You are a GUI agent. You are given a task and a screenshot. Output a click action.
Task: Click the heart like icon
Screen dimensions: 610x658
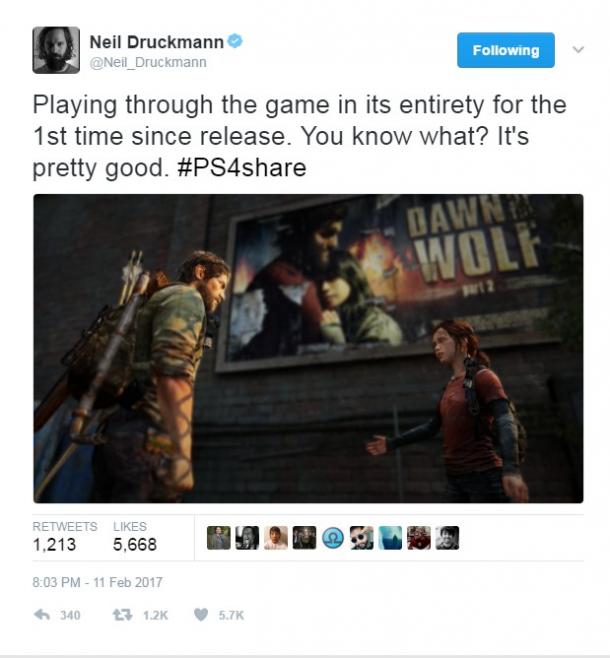(x=201, y=615)
